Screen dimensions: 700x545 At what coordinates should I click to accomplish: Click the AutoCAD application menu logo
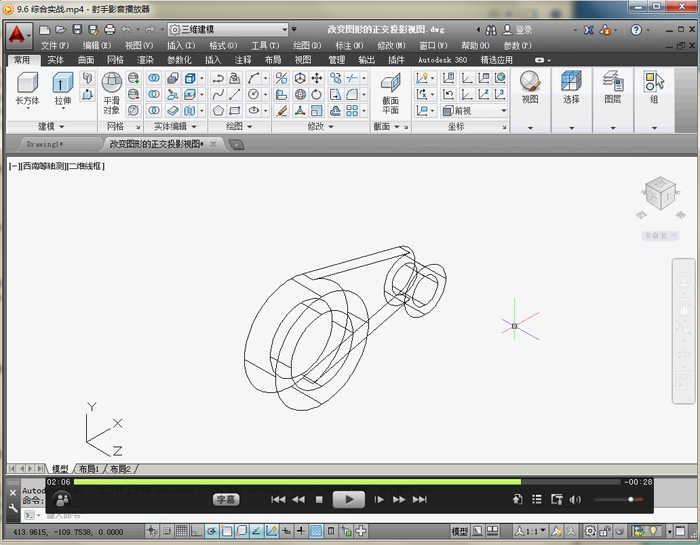click(17, 35)
